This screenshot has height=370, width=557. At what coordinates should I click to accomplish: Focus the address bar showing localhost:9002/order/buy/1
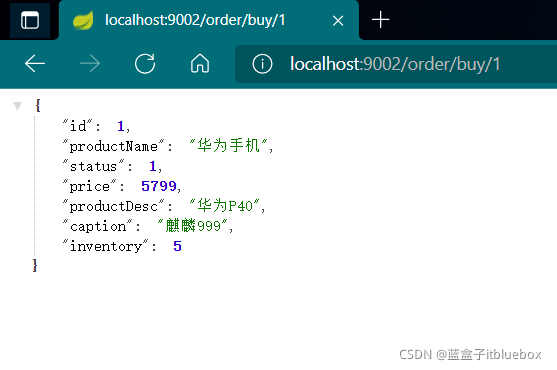396,64
